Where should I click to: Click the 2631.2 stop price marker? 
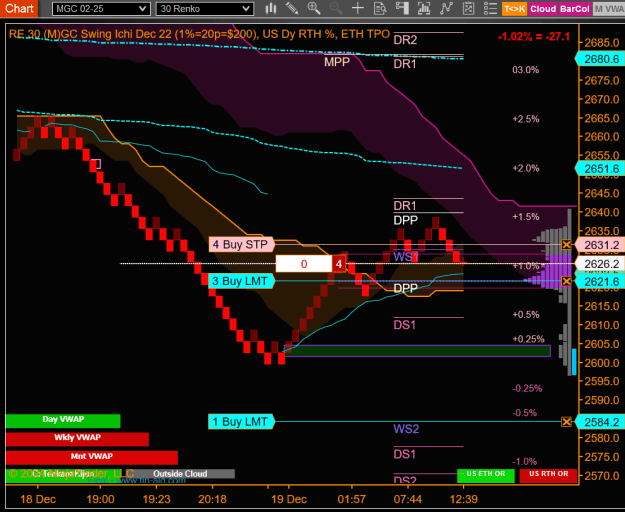coord(599,245)
